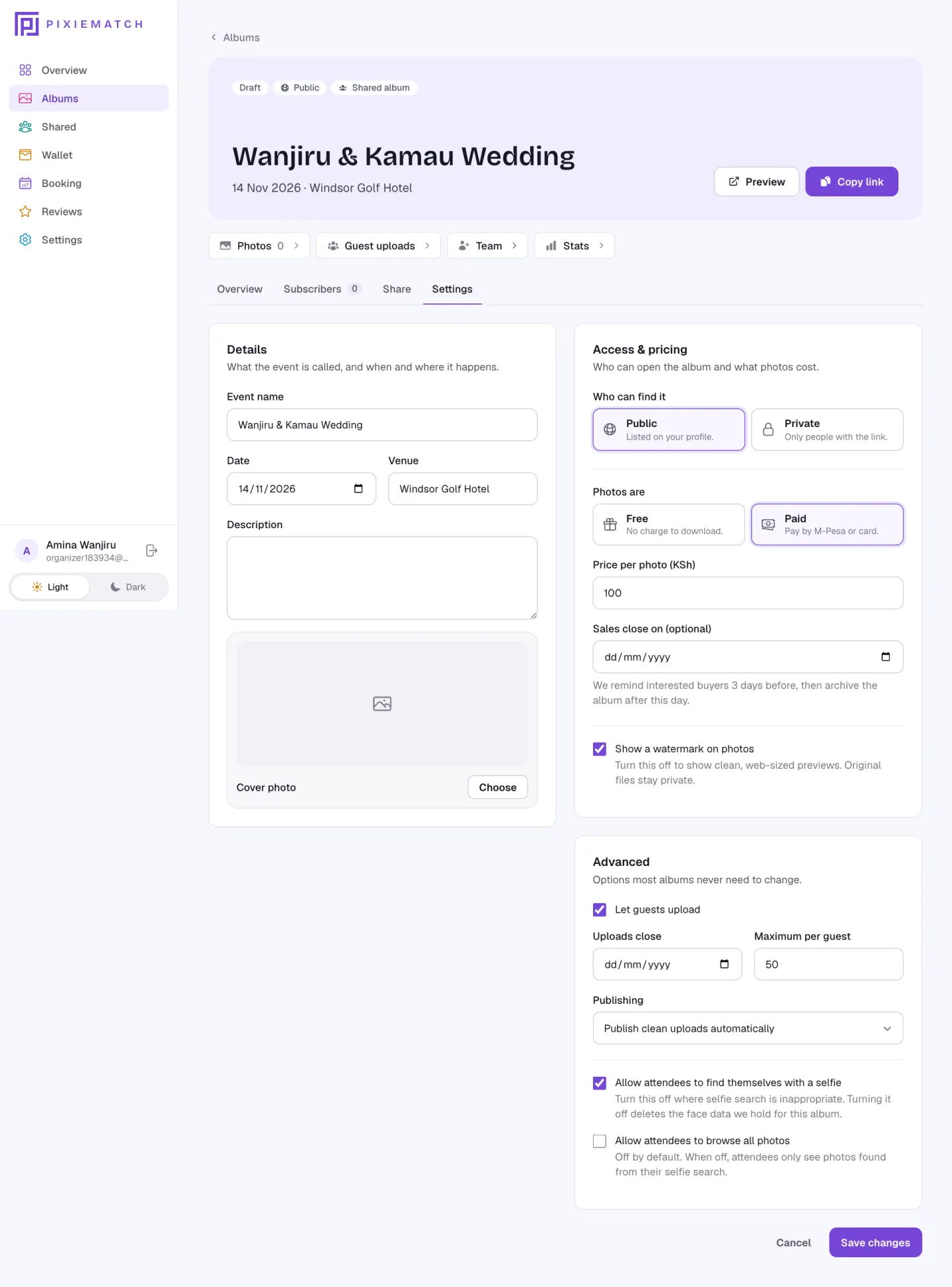952x1287 pixels.
Task: Open Guest uploads section
Action: (x=379, y=246)
